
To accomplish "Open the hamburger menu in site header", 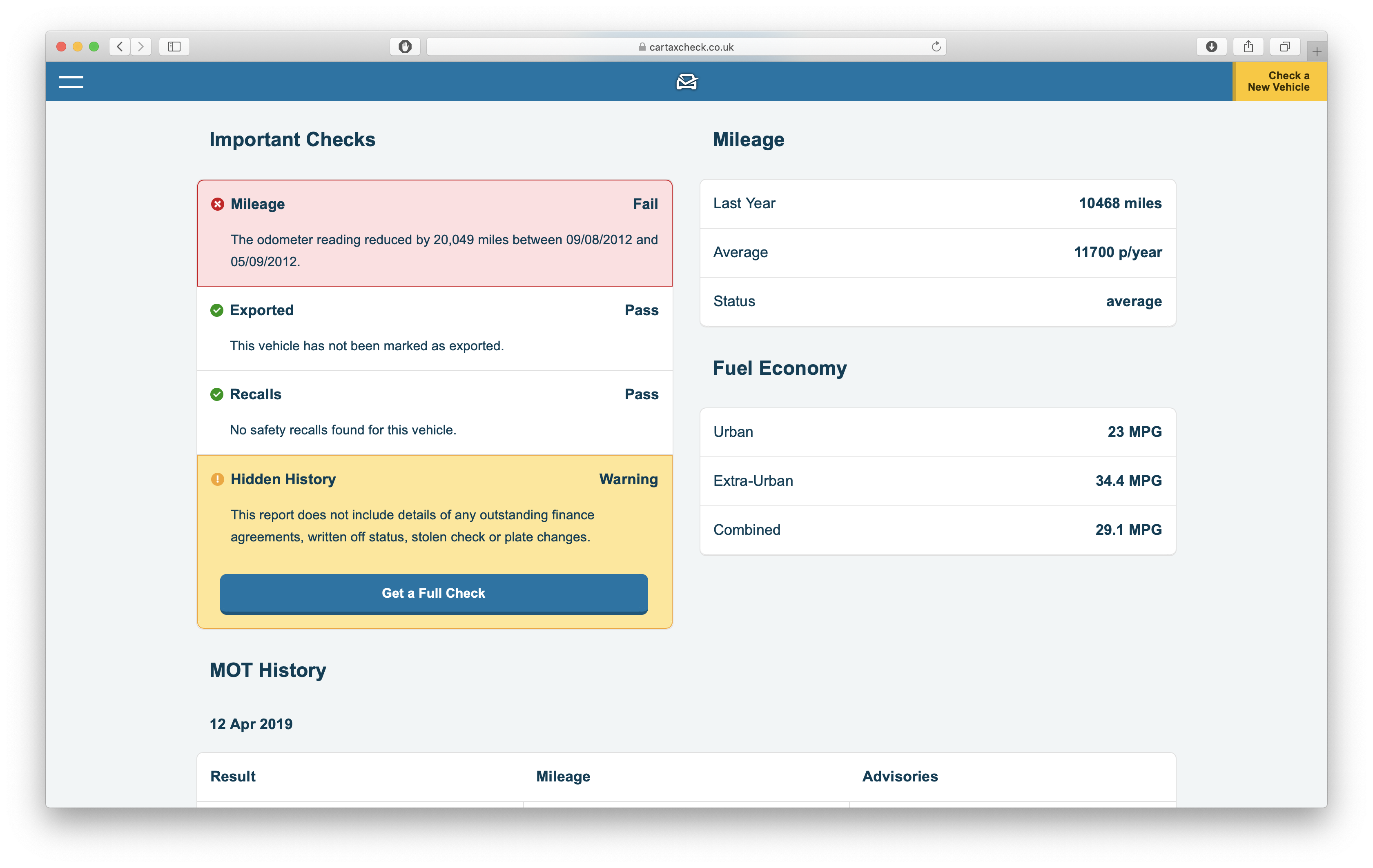I will pyautogui.click(x=71, y=82).
